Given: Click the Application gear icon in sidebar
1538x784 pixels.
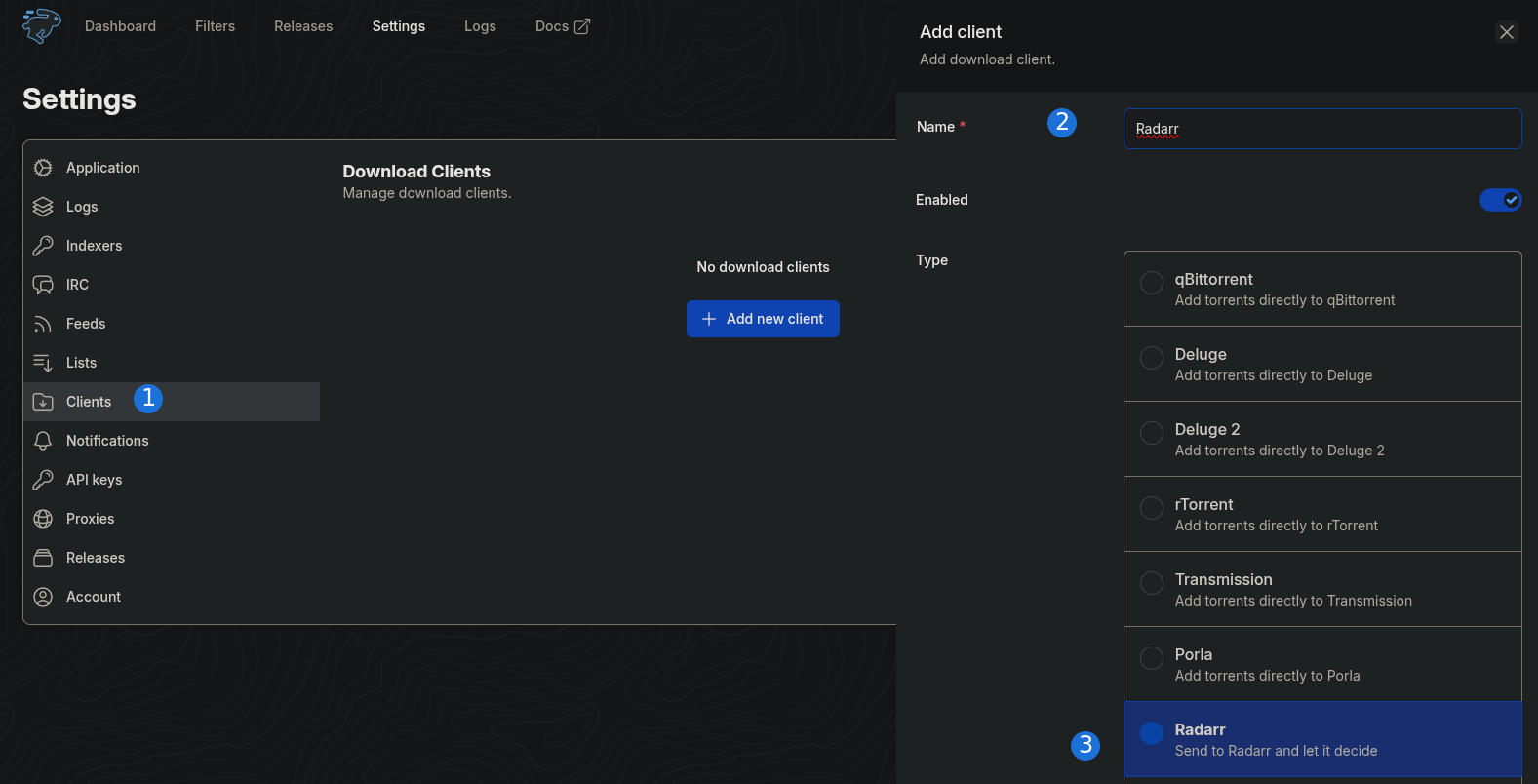Looking at the screenshot, I should pos(43,168).
